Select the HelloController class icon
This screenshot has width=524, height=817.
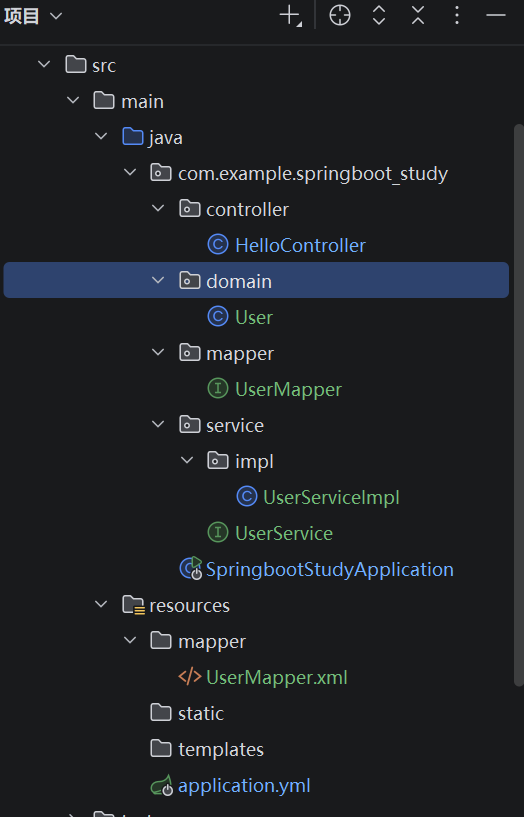tap(218, 244)
